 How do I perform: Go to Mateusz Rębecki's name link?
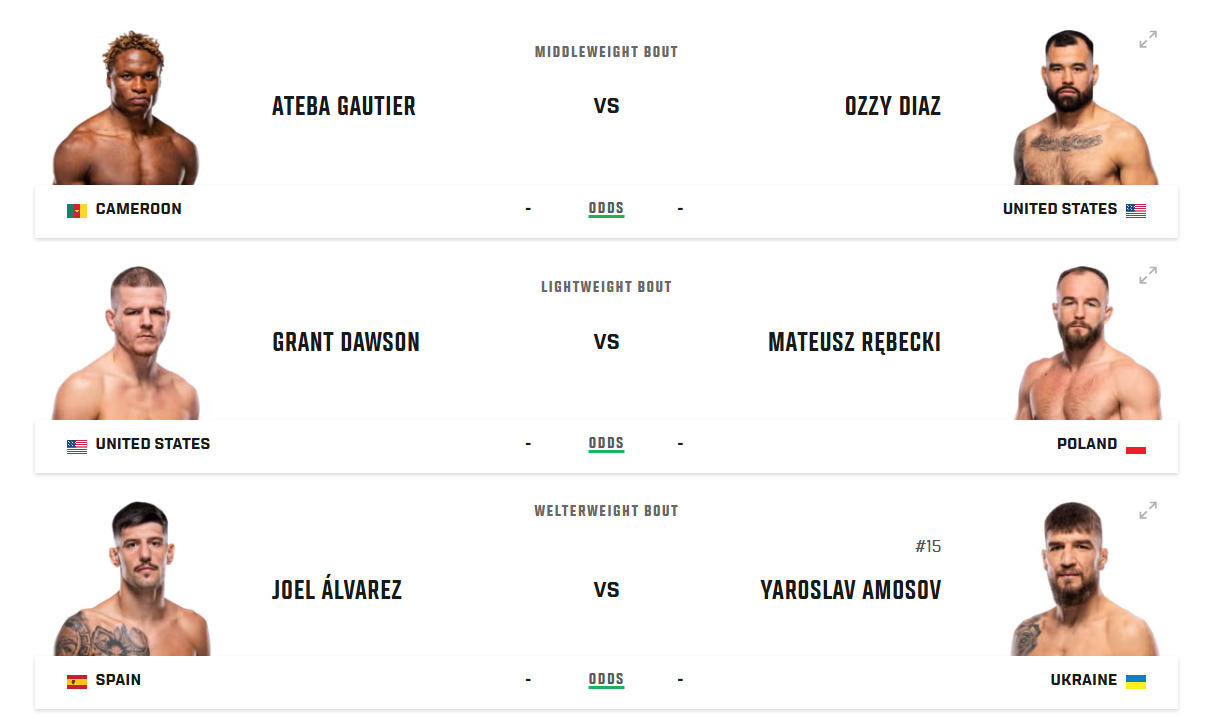[854, 342]
